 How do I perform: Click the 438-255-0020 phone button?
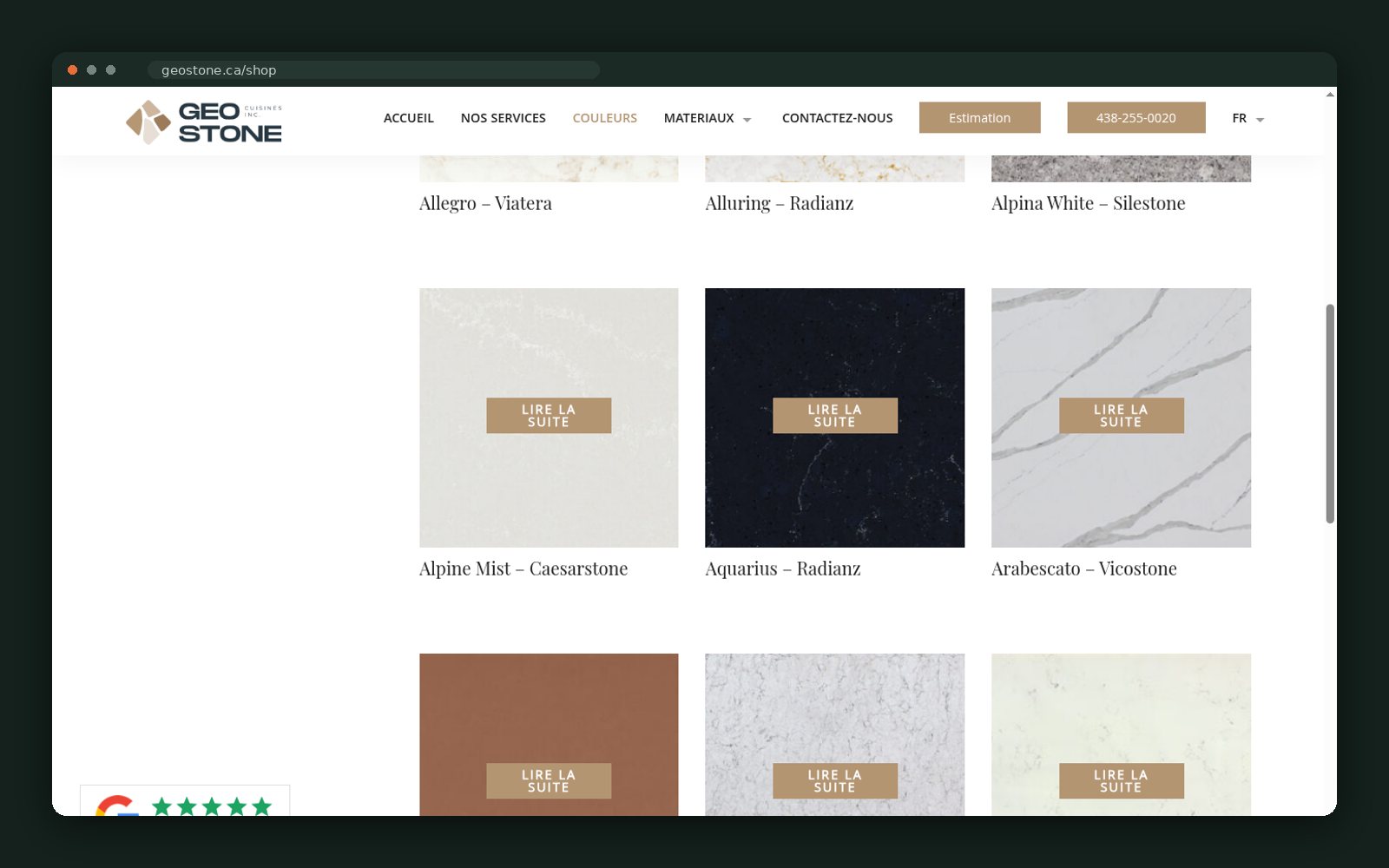(x=1136, y=118)
